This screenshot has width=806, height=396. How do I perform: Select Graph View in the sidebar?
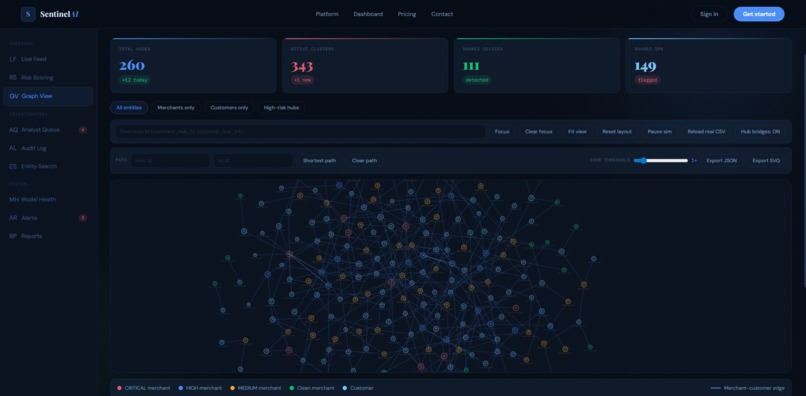pyautogui.click(x=48, y=96)
